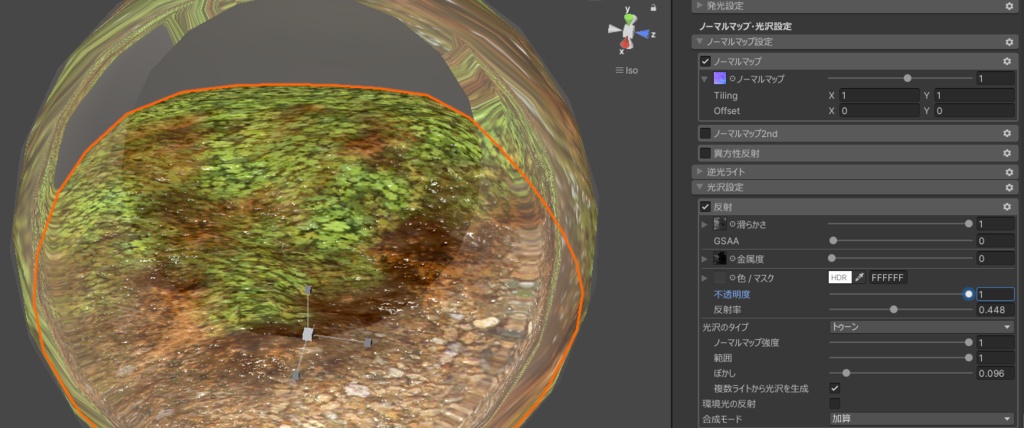This screenshot has height=428, width=1024.
Task: Open gear menu for ノーマルマップ設定 header
Action: tap(1008, 42)
